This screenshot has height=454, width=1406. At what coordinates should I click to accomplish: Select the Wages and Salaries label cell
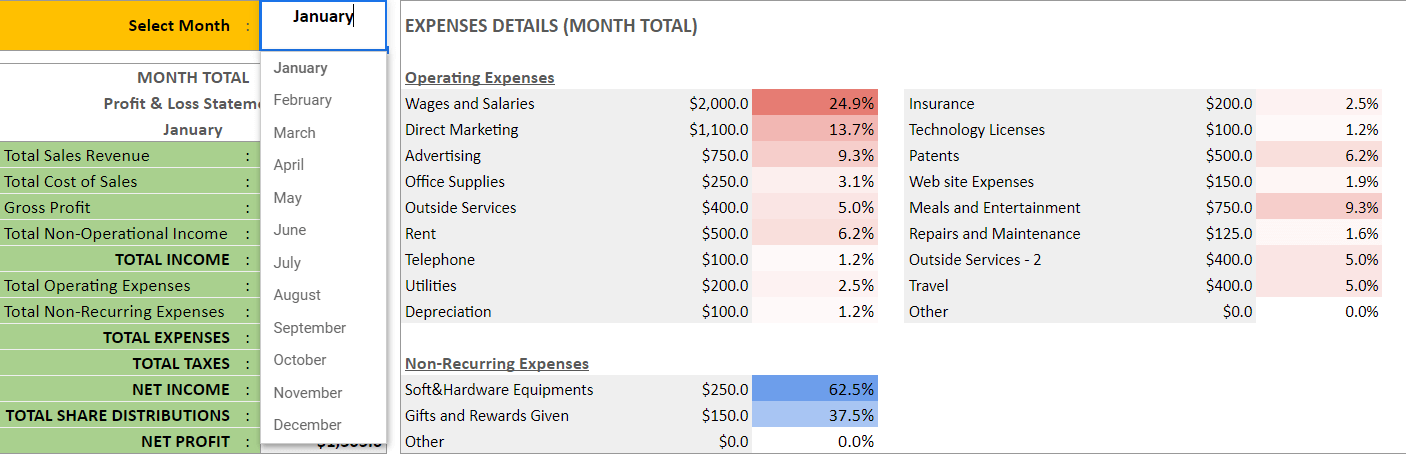(470, 104)
